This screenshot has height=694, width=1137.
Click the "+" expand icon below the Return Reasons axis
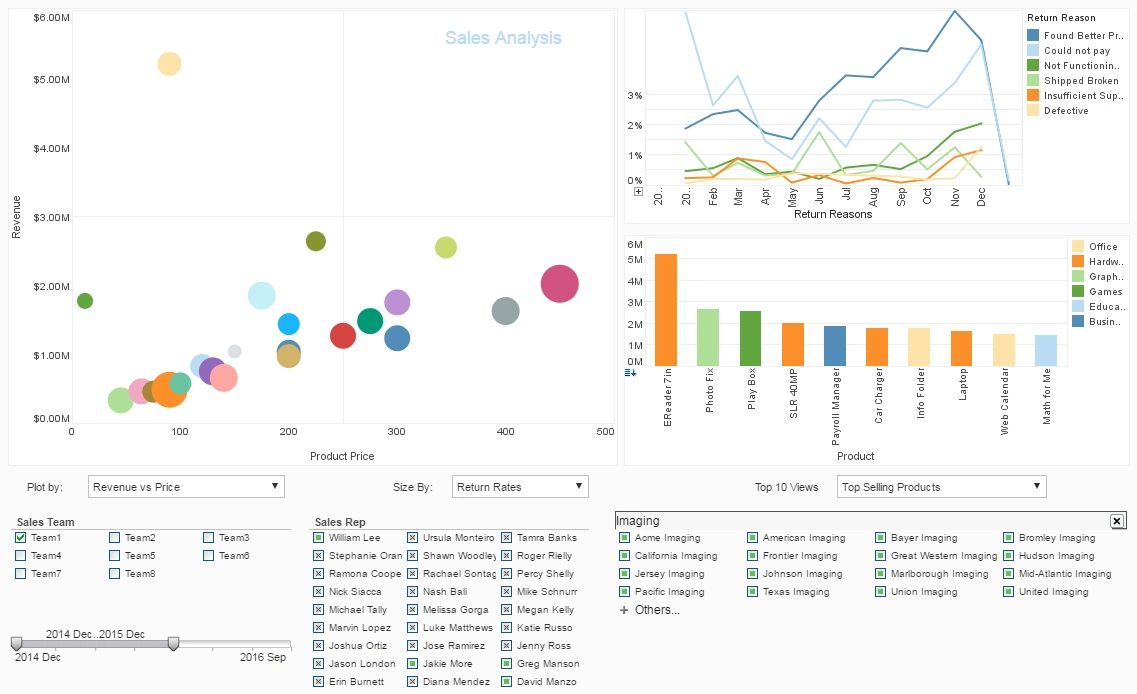pyautogui.click(x=638, y=191)
